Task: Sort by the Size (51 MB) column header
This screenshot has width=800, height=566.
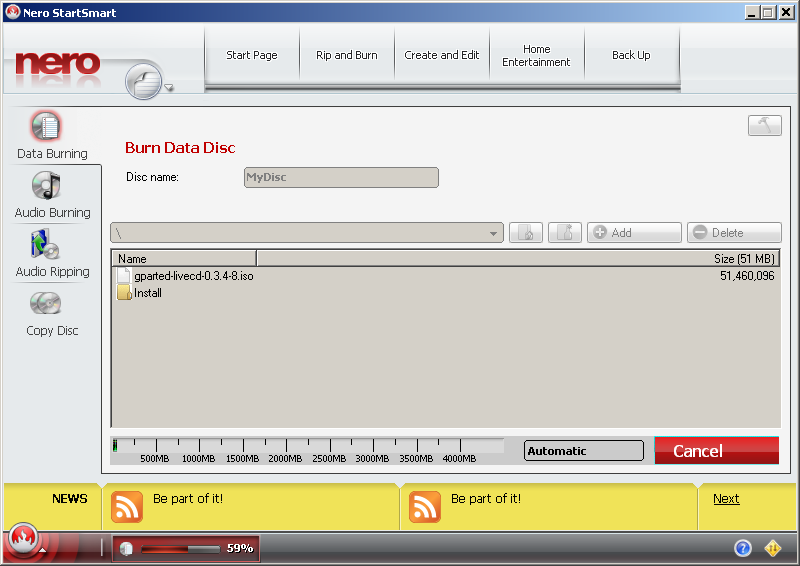Action: (518, 259)
